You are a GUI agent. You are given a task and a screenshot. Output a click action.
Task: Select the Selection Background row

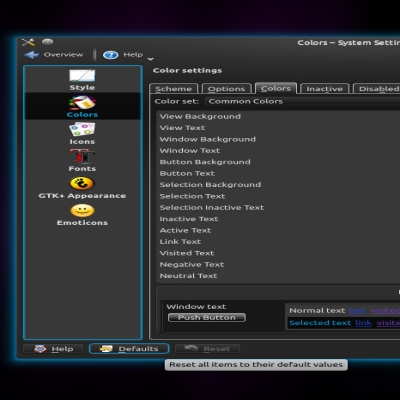click(x=278, y=185)
